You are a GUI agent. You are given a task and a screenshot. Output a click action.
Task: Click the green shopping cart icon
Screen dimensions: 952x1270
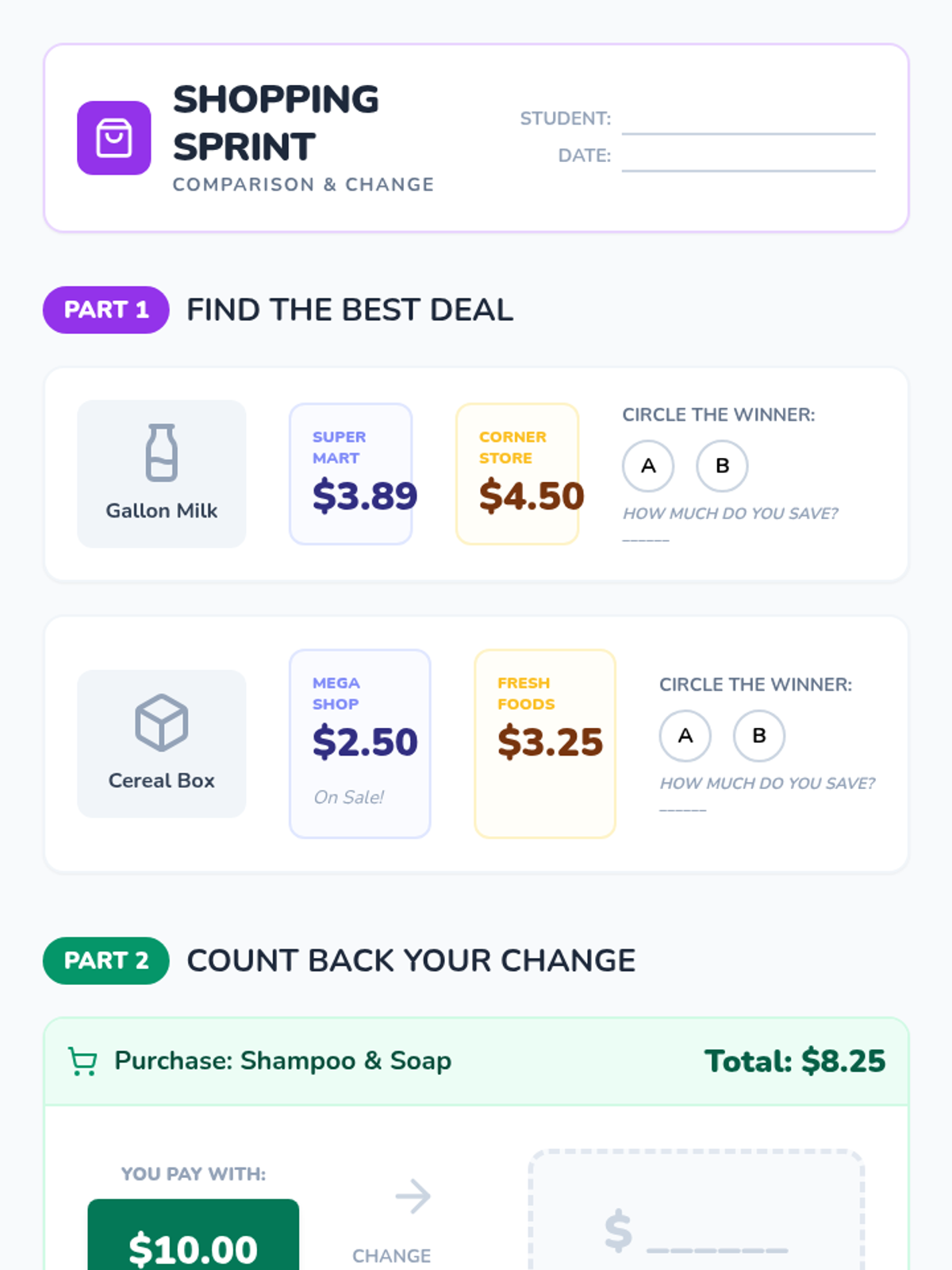tap(83, 1061)
